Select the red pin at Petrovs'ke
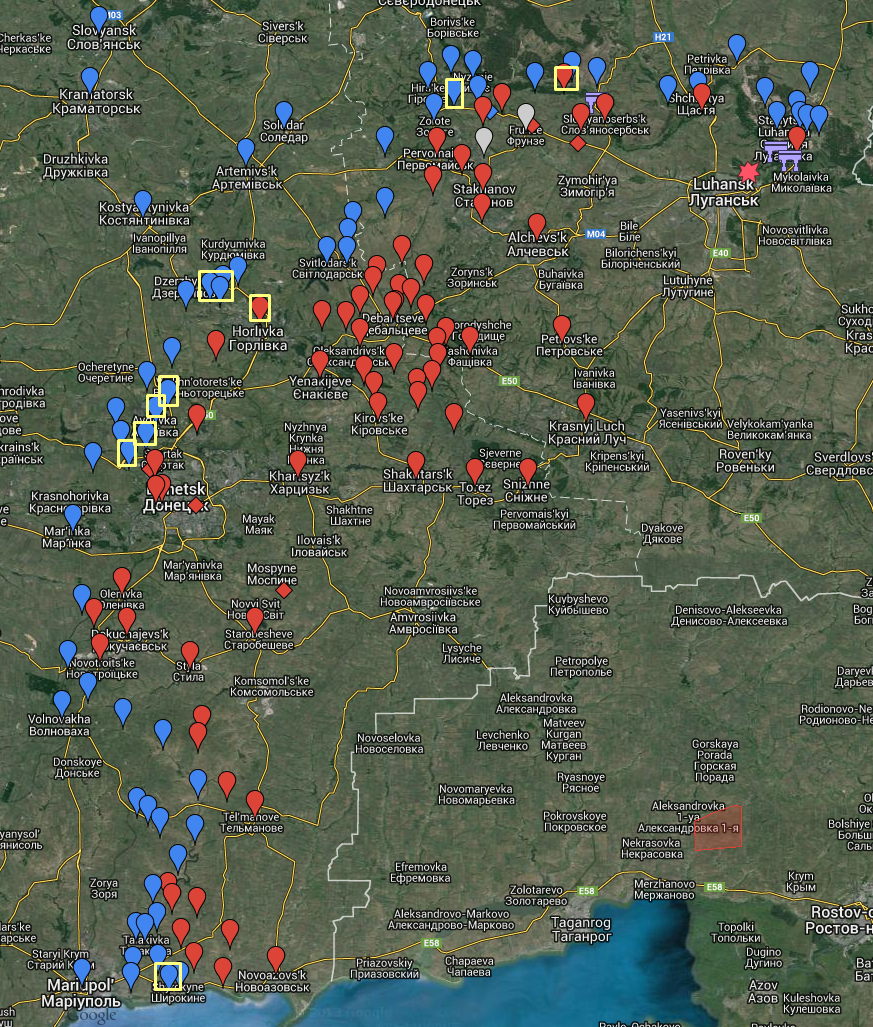Image resolution: width=873 pixels, height=1027 pixels. click(562, 327)
